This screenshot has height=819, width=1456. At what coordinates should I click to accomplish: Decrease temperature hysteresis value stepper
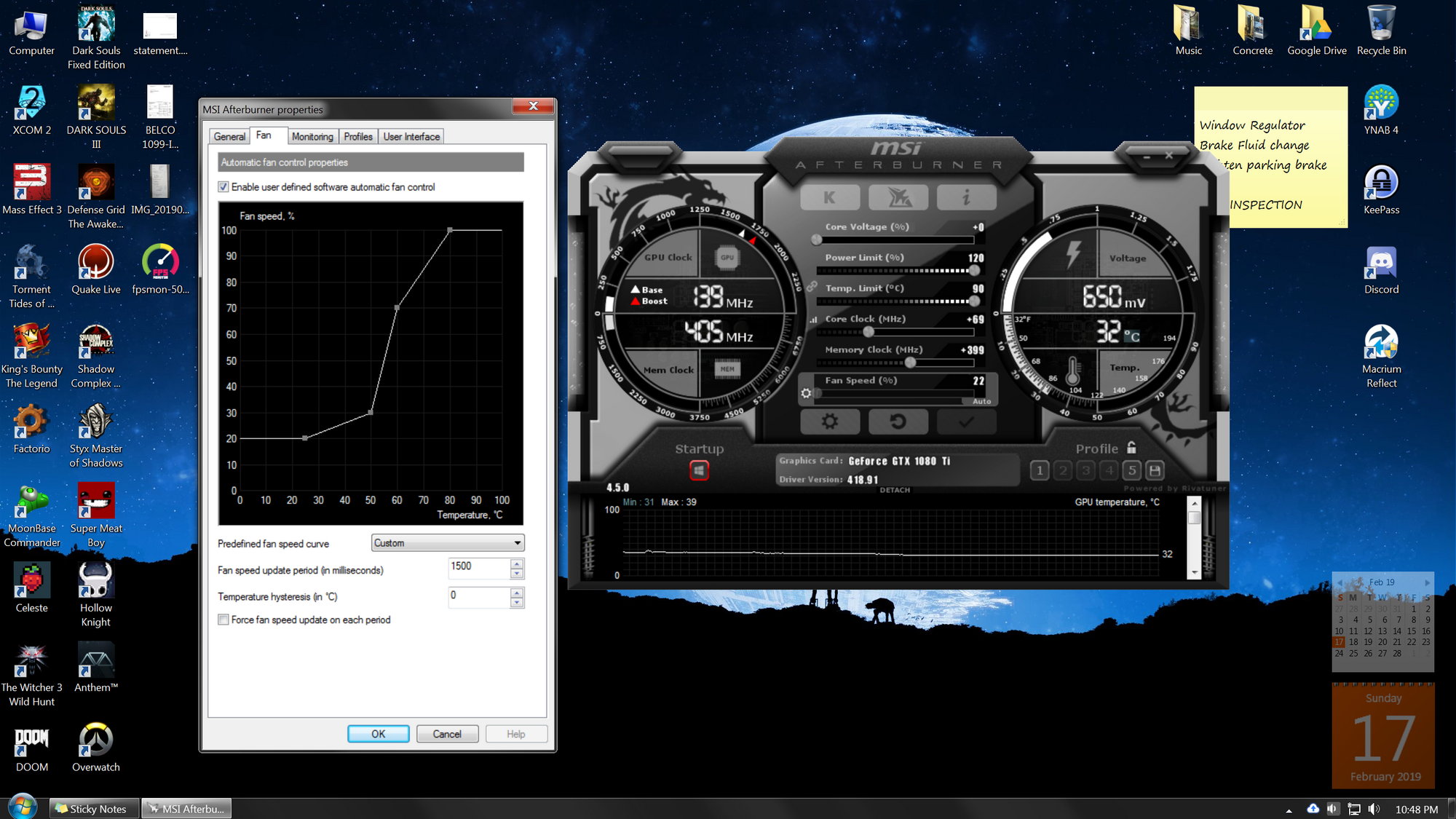[517, 603]
